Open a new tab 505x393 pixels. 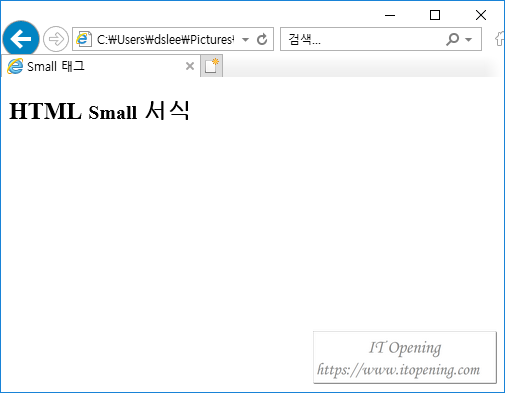click(x=212, y=66)
